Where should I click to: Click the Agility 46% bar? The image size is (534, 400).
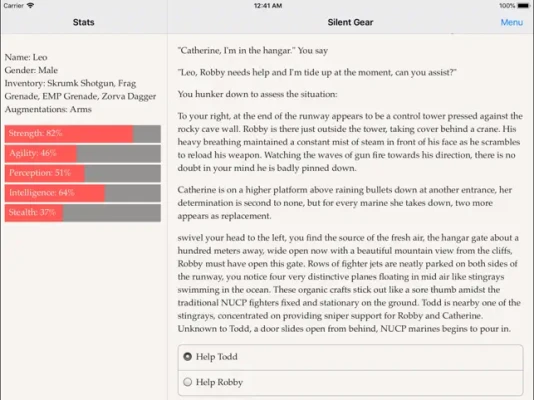point(83,153)
